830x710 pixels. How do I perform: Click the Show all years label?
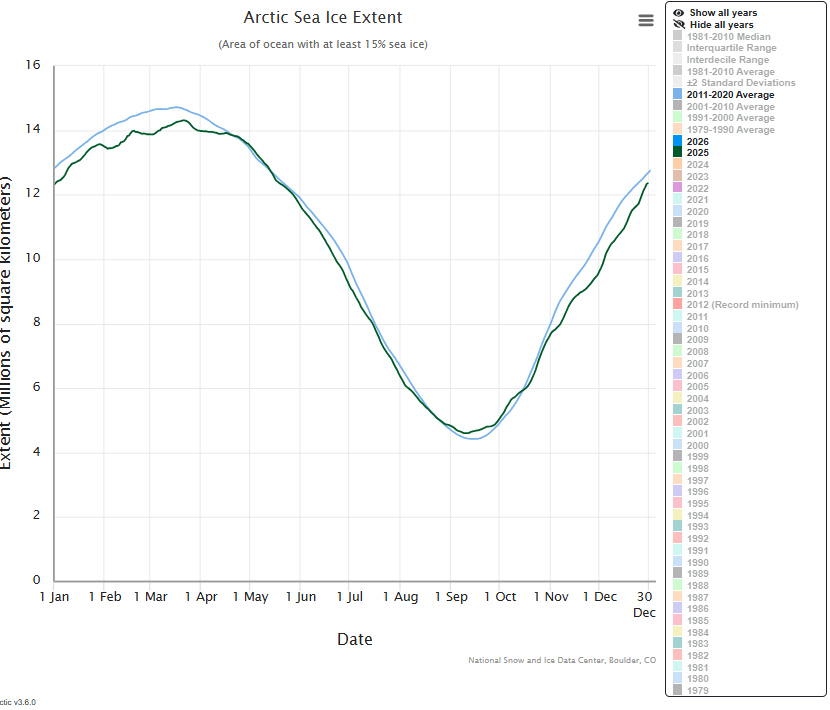(723, 13)
